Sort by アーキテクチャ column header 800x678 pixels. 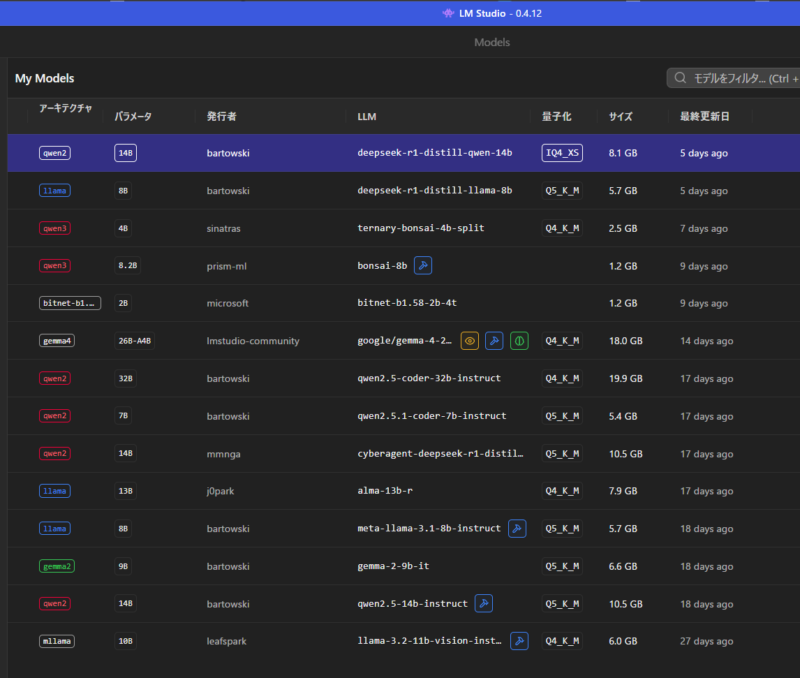[65, 108]
